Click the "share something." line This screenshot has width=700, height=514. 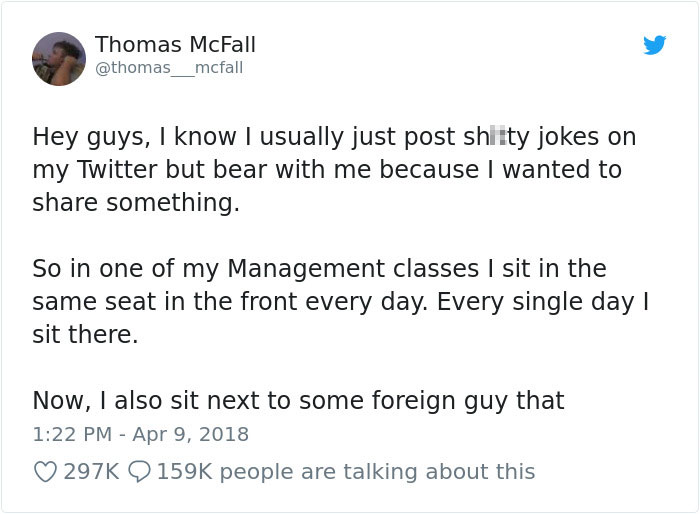click(136, 202)
